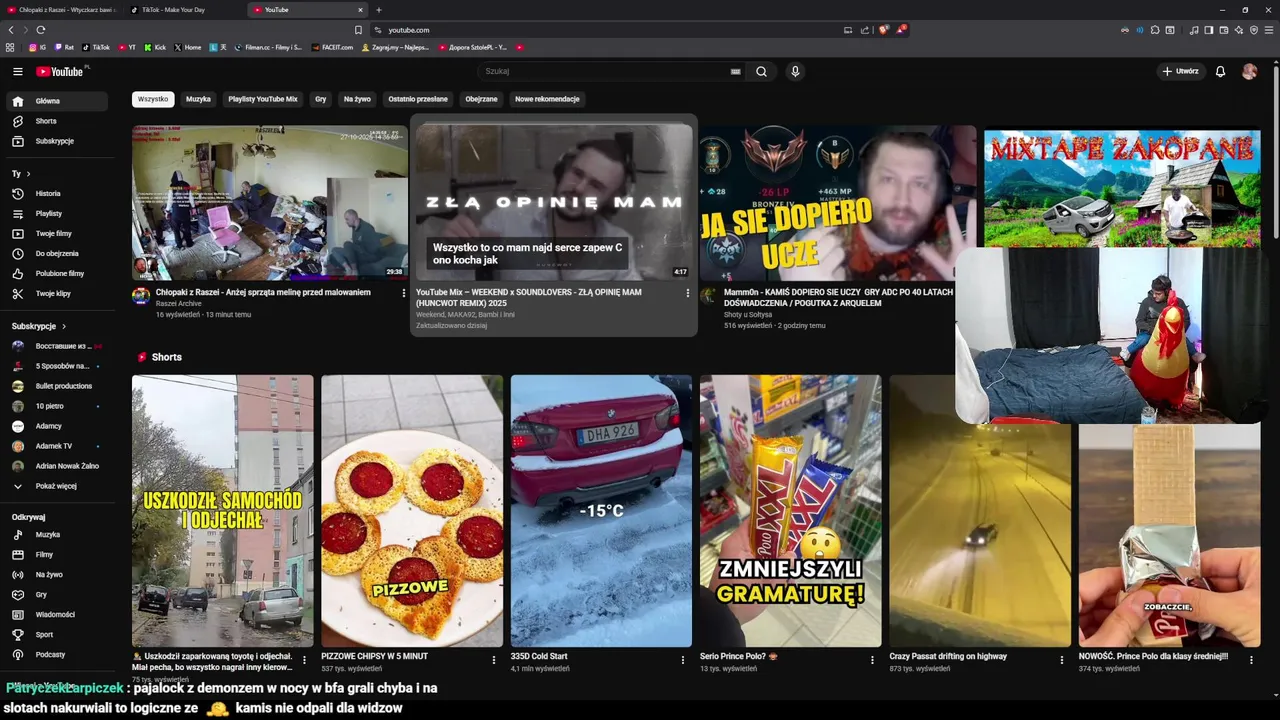1280x720 pixels.
Task: Play the Anżej sprząta melinę video thumbnail
Action: tap(270, 203)
